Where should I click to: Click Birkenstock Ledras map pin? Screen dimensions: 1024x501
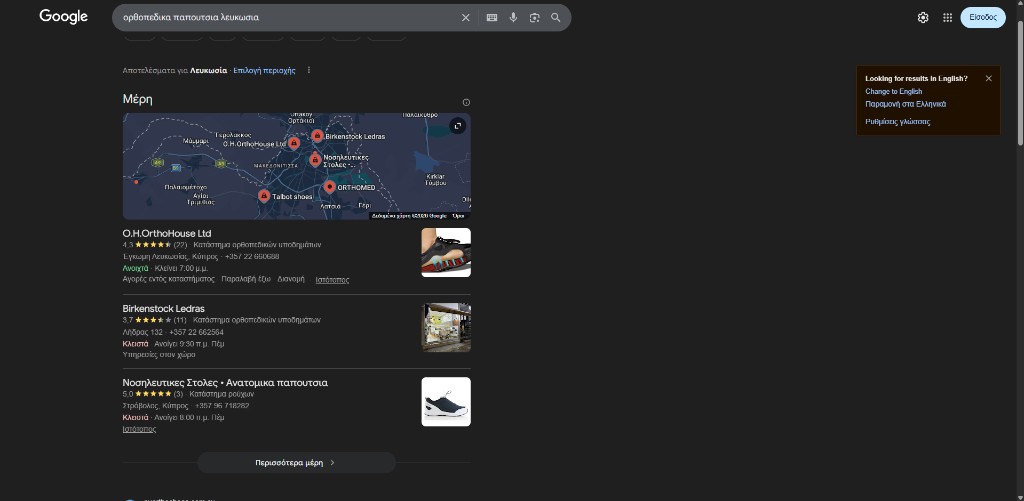coord(317,136)
